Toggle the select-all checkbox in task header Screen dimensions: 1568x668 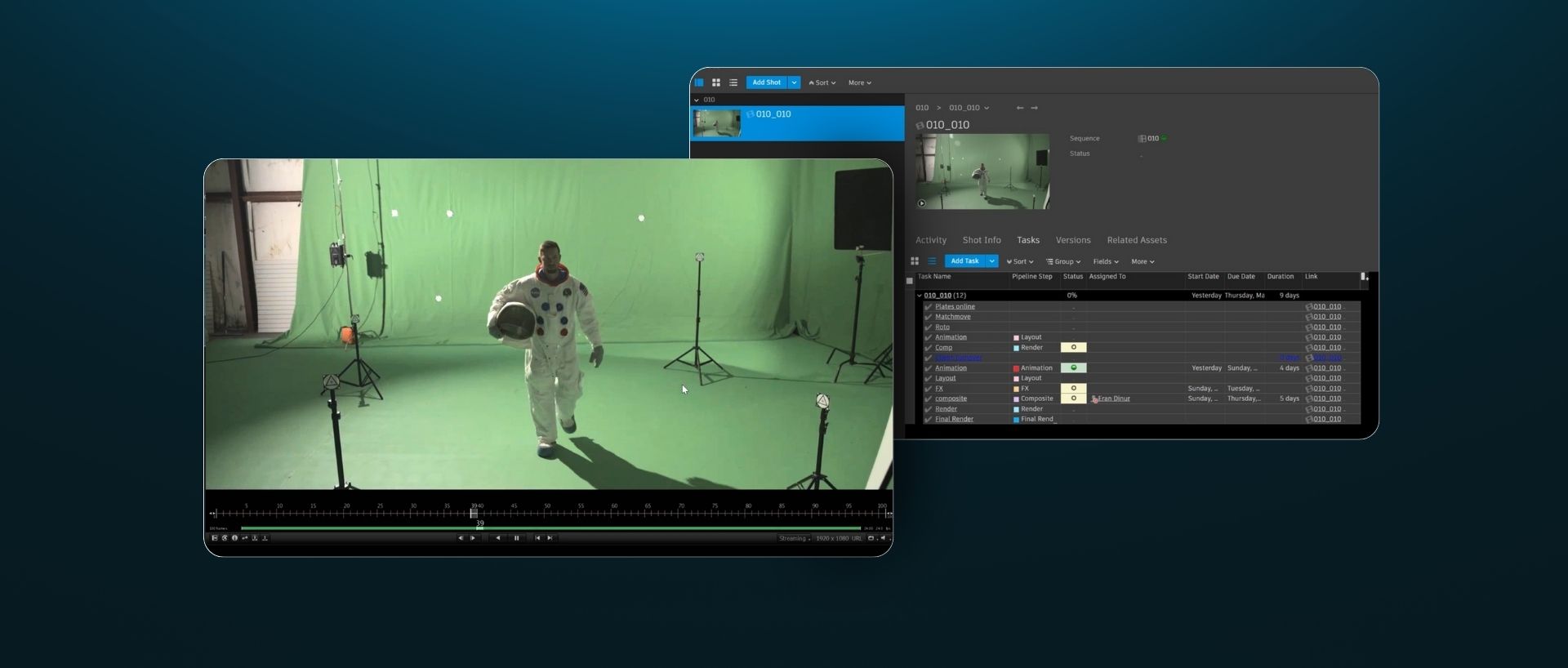point(910,281)
